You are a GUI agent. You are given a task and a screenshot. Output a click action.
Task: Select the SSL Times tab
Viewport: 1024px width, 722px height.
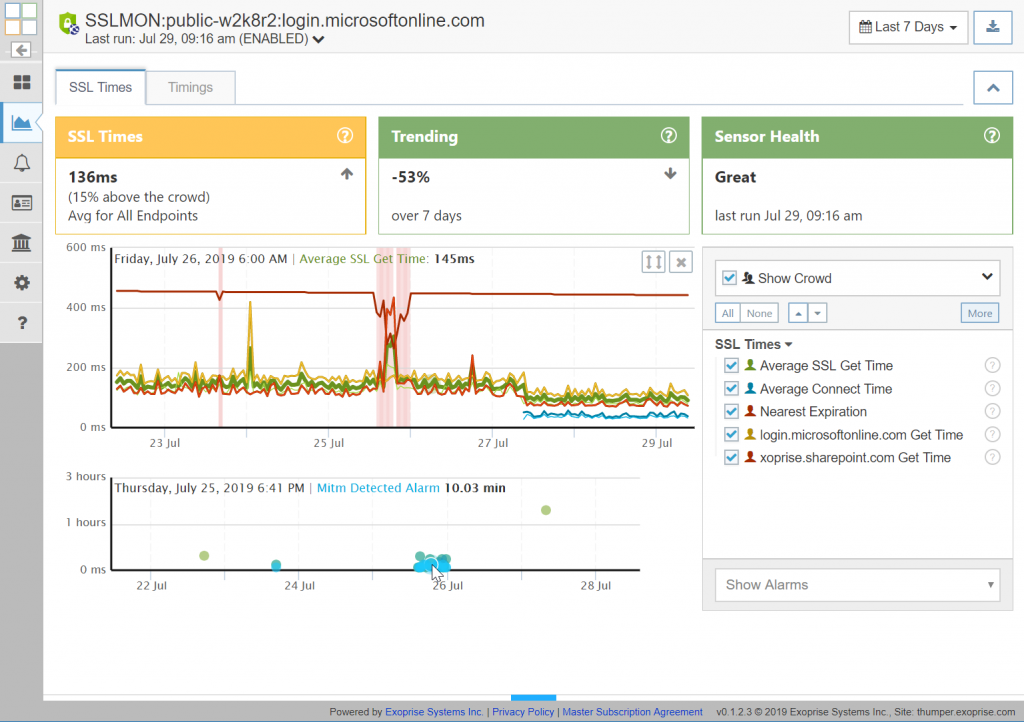100,86
